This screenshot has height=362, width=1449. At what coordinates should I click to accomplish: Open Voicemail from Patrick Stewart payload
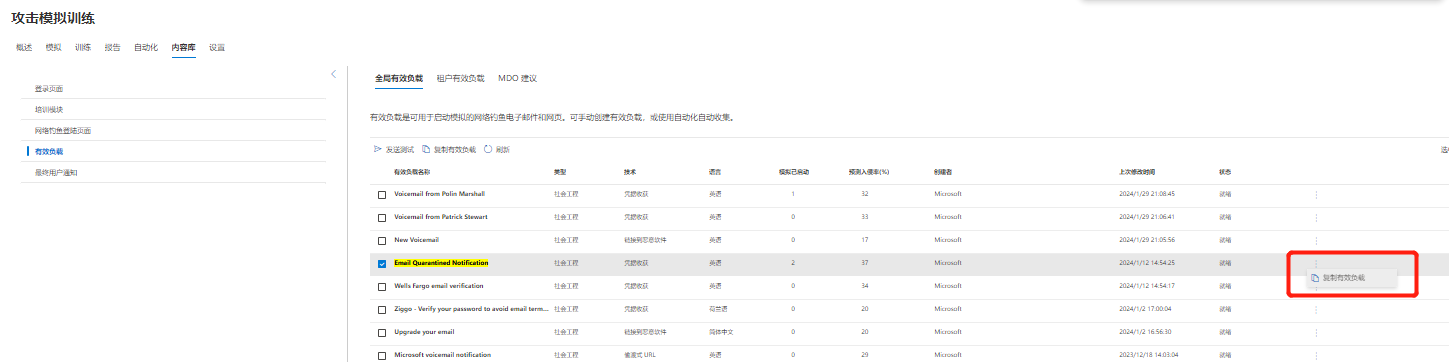click(441, 216)
